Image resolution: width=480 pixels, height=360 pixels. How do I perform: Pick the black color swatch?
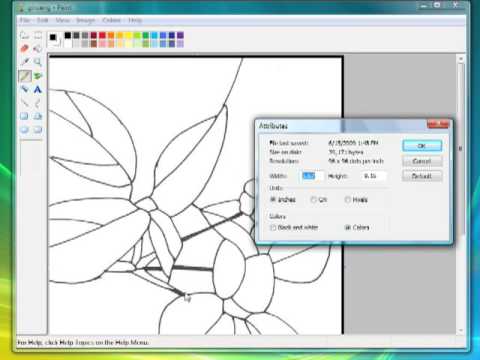[68, 35]
